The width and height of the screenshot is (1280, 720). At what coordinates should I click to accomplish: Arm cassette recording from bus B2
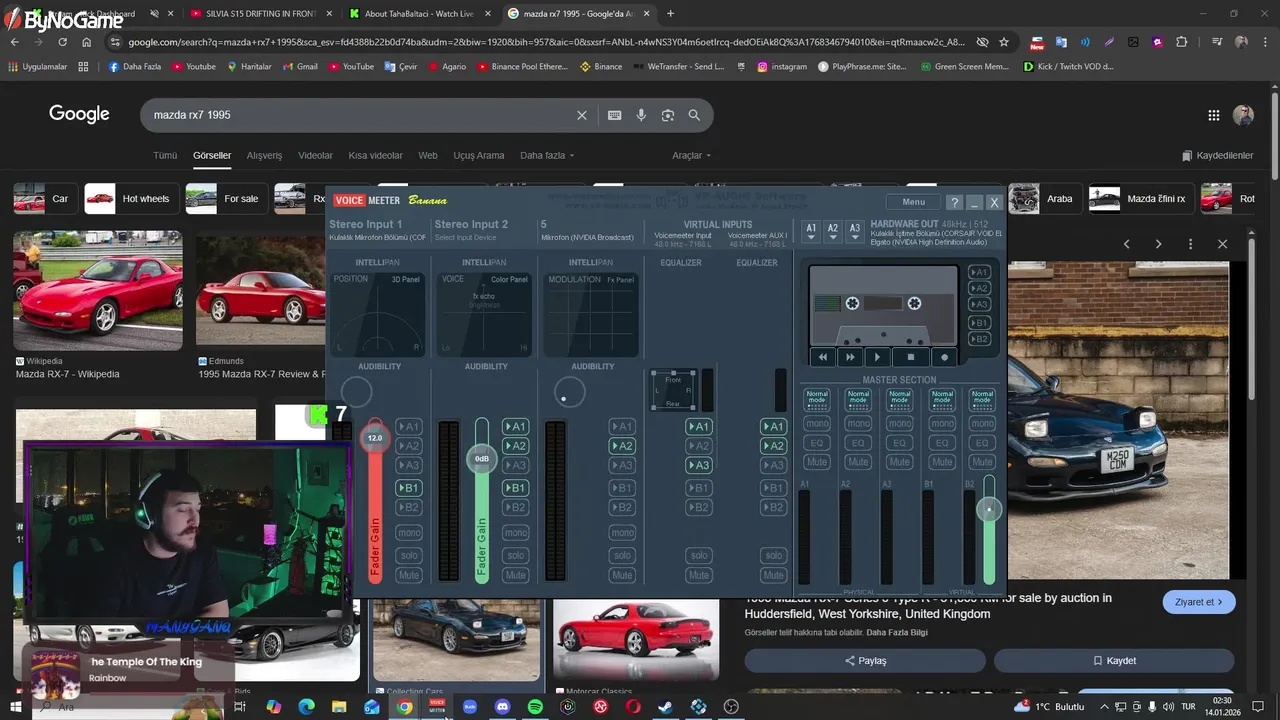[x=979, y=340]
